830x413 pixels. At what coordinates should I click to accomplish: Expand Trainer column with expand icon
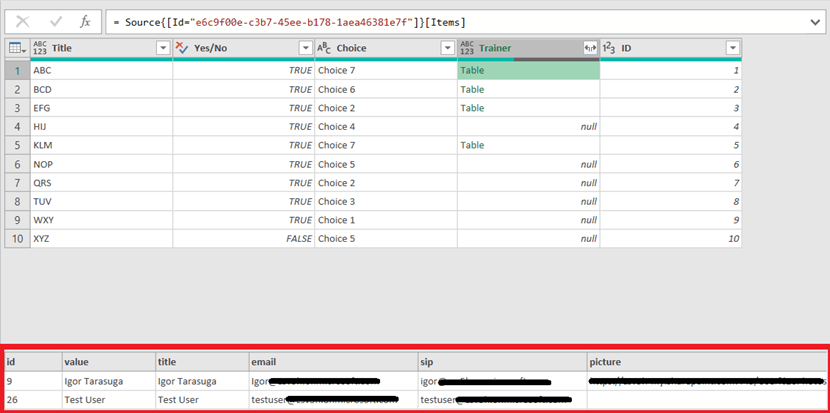click(590, 48)
